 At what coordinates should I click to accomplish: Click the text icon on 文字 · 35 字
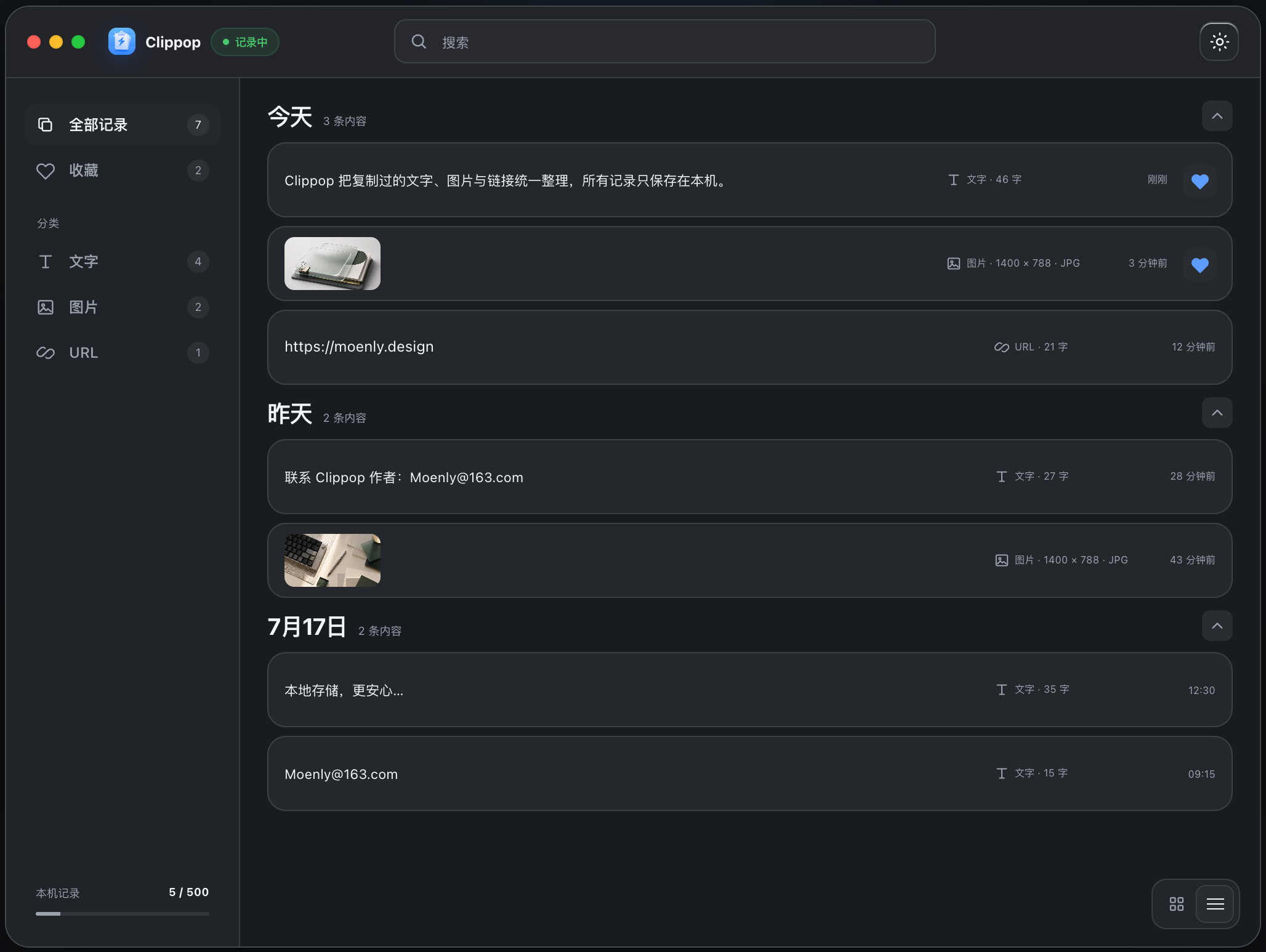click(1002, 690)
